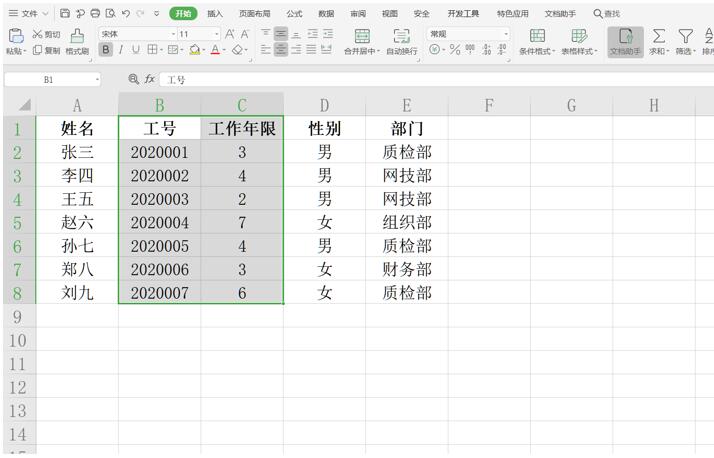The image size is (714, 458).
Task: Apply the red font color A
Action: click(x=215, y=49)
